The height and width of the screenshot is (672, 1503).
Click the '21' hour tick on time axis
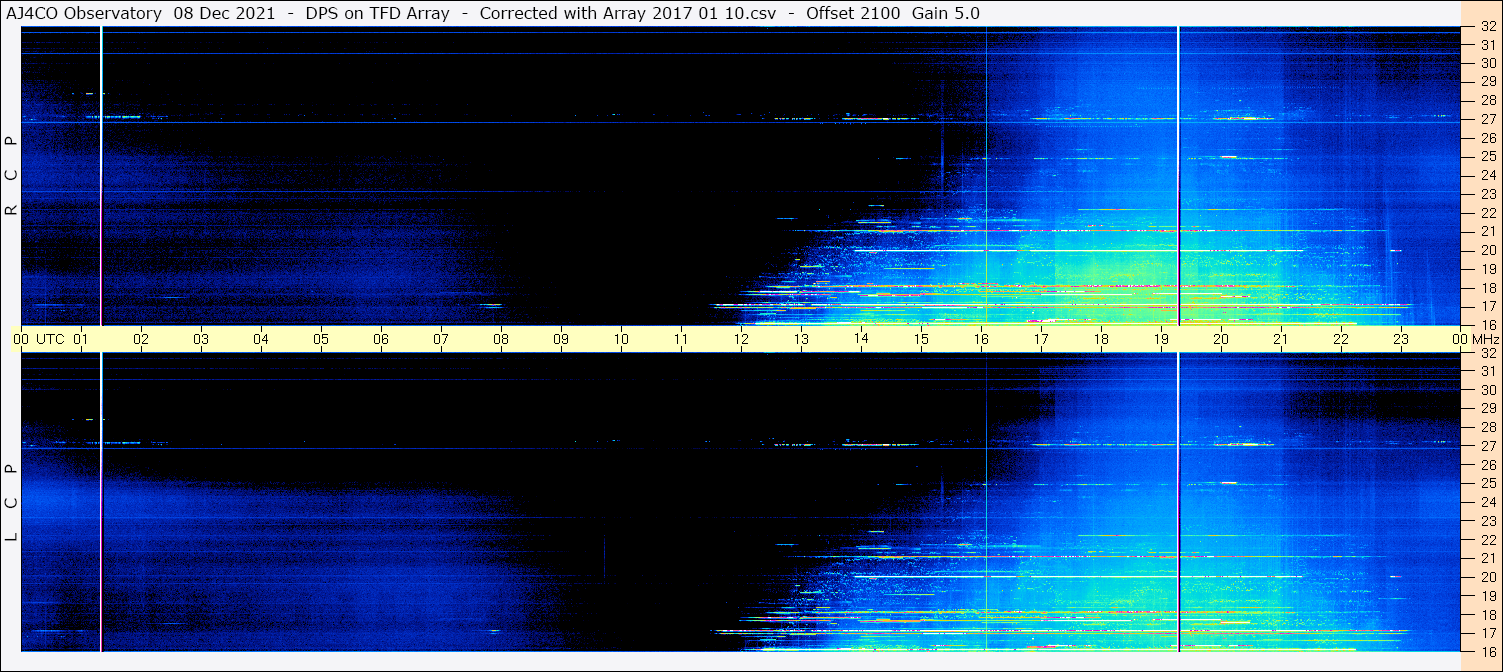1281,339
